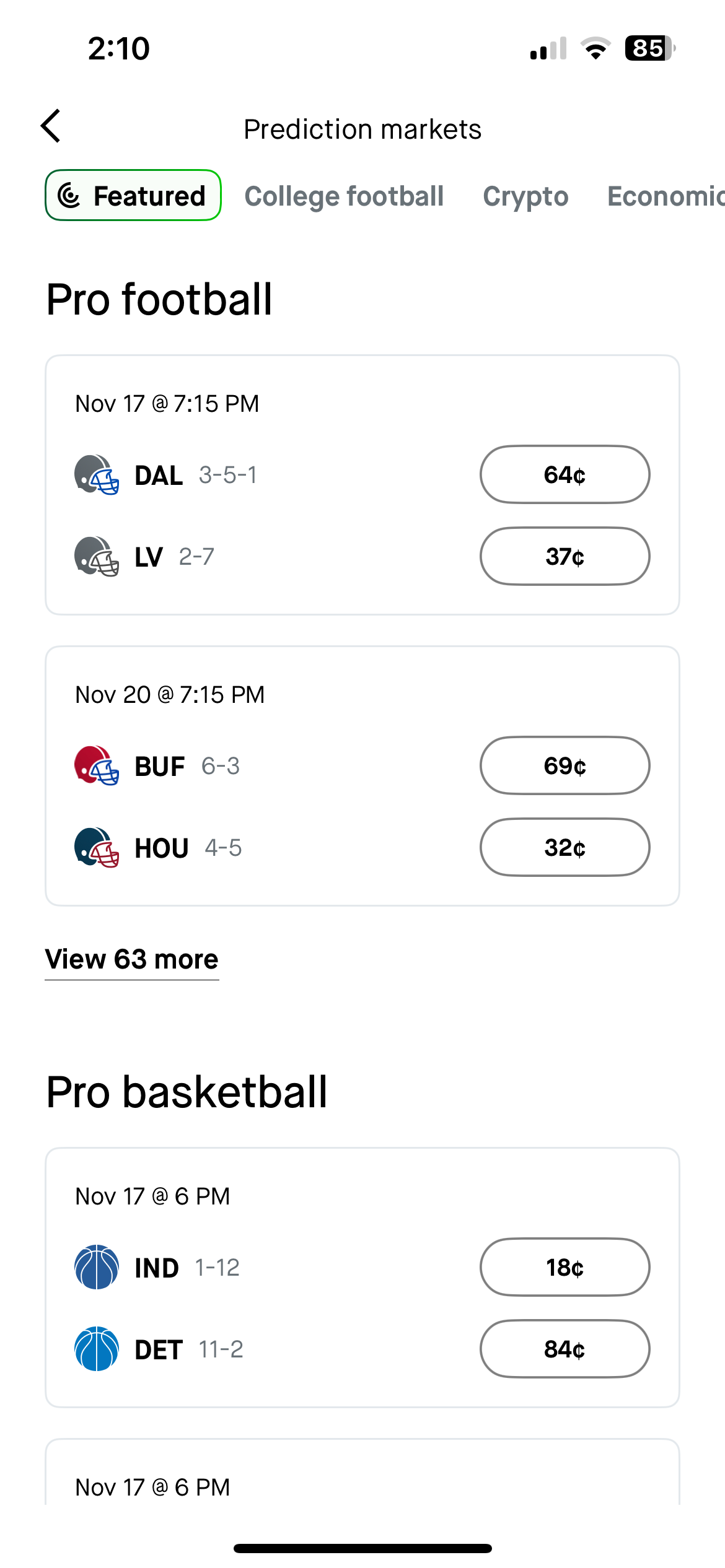This screenshot has width=725, height=1568.
Task: Choose IND at 18¢
Action: (x=565, y=1267)
